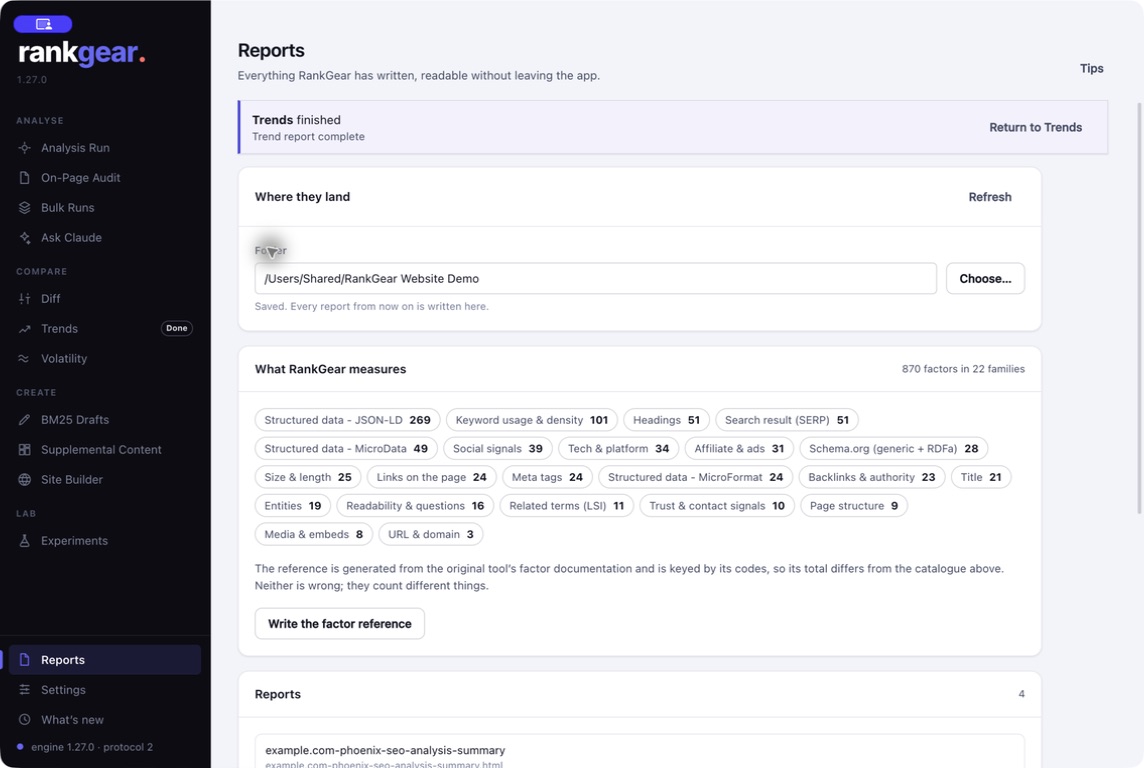Click the Related terms (LSI) chip
The width and height of the screenshot is (1144, 768).
(x=567, y=505)
